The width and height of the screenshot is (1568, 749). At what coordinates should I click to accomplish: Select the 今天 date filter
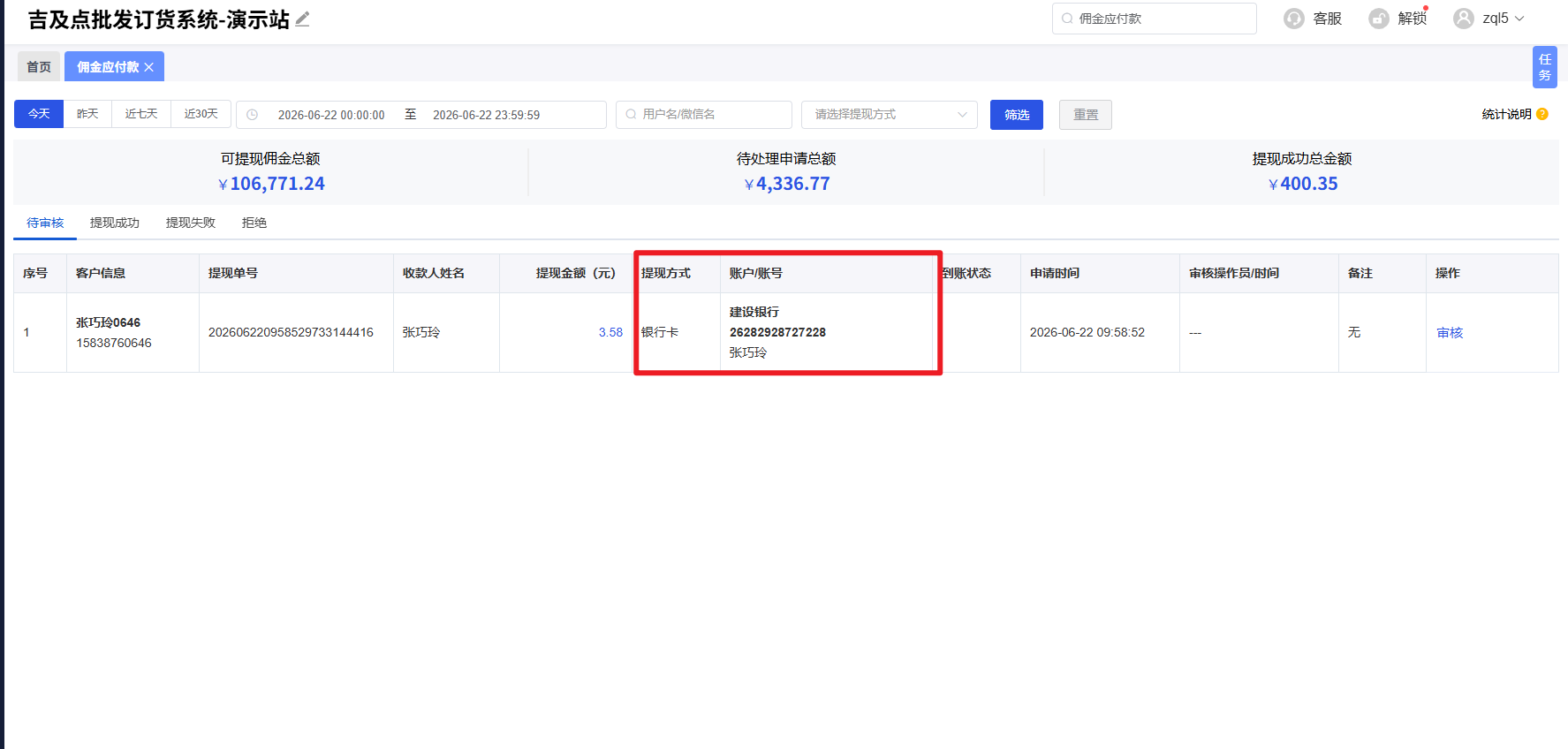[39, 114]
